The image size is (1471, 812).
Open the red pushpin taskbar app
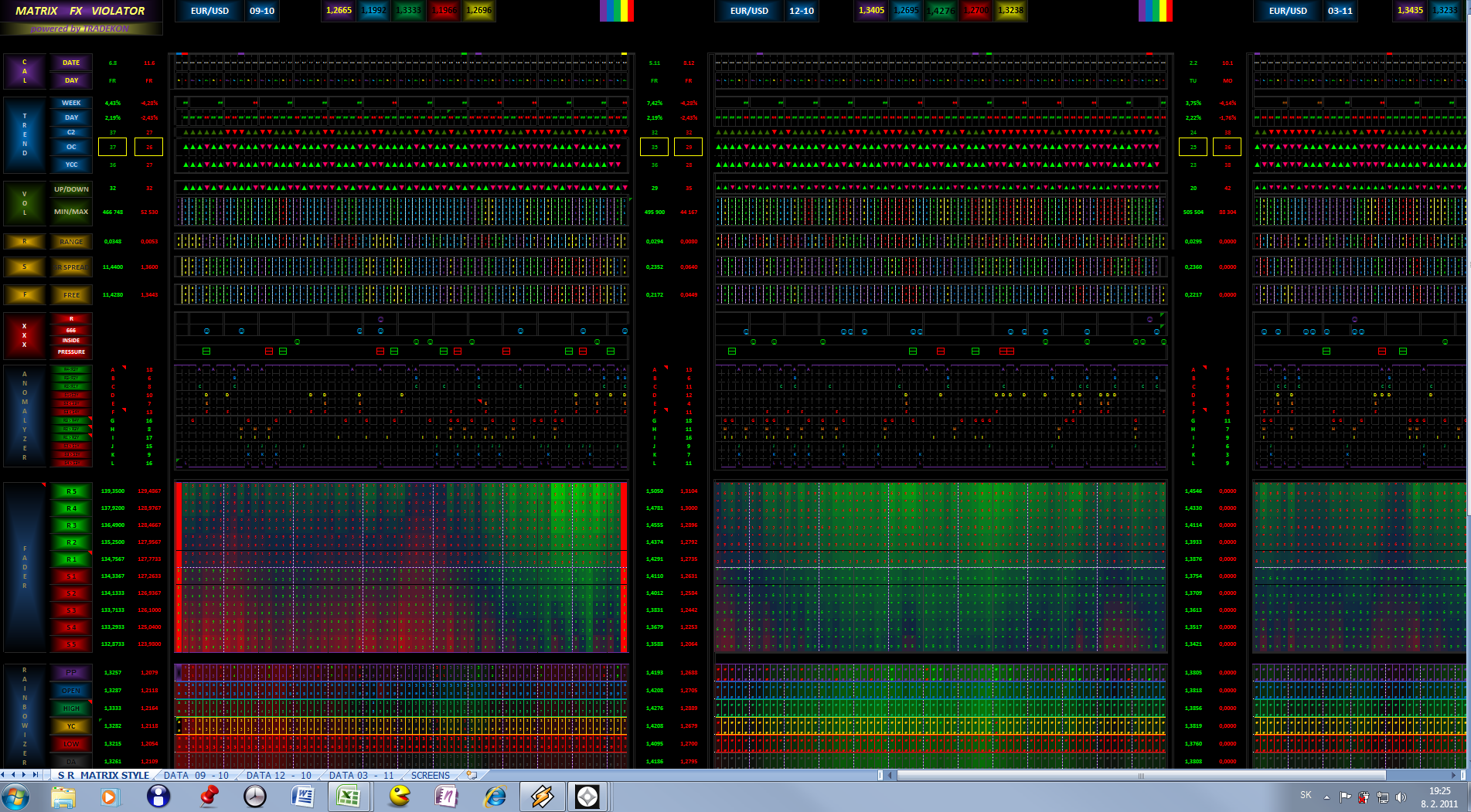click(208, 797)
